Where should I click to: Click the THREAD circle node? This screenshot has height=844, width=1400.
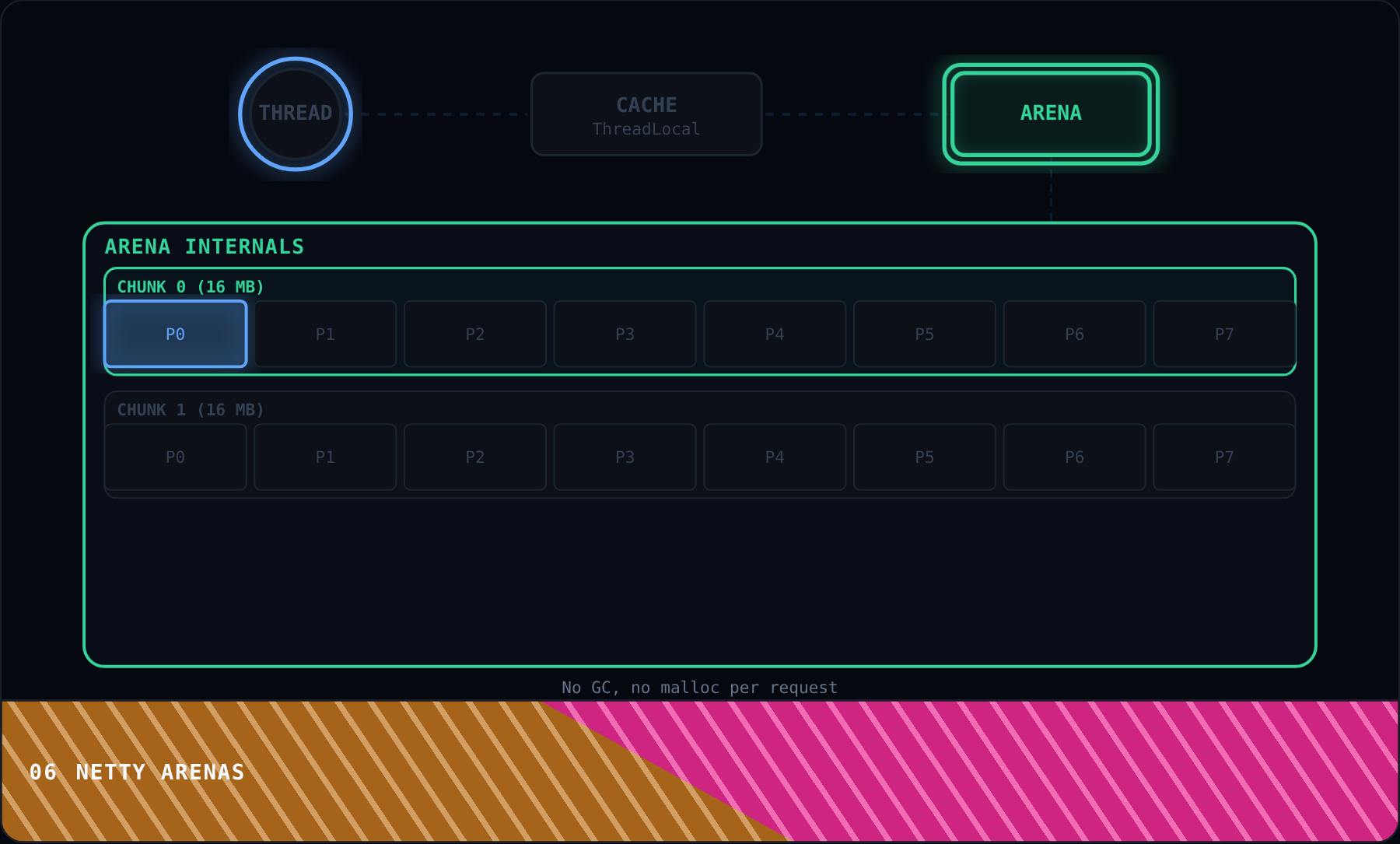296,114
